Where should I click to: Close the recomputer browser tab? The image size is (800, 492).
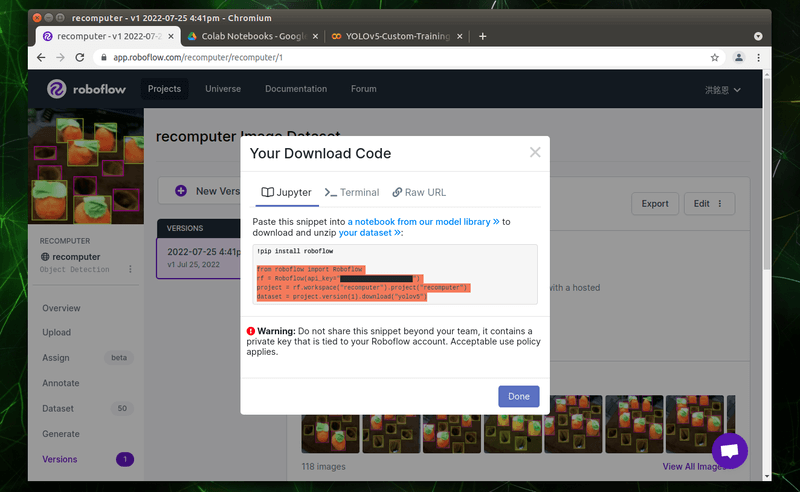pyautogui.click(x=171, y=36)
